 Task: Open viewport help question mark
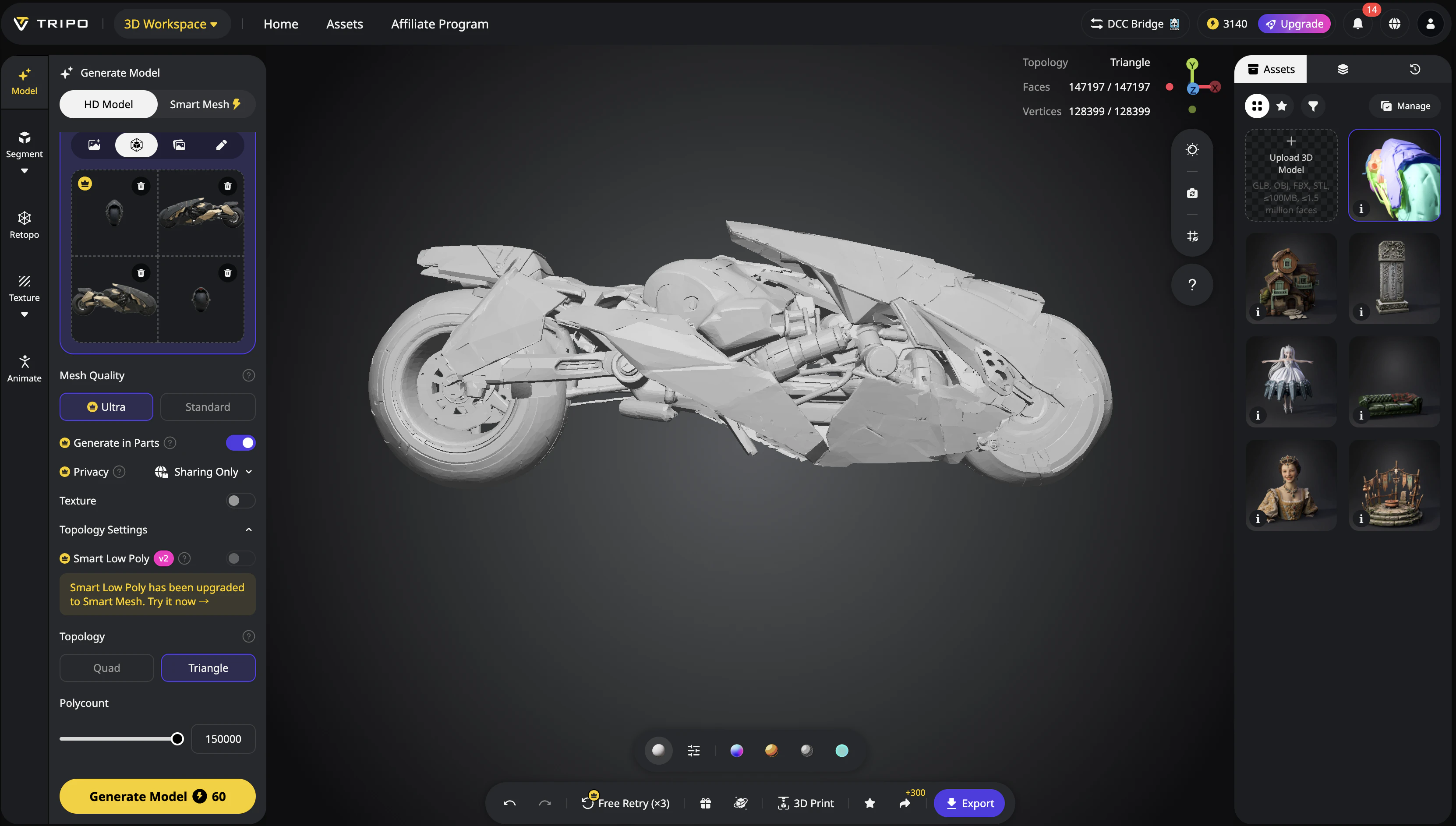tap(1192, 285)
